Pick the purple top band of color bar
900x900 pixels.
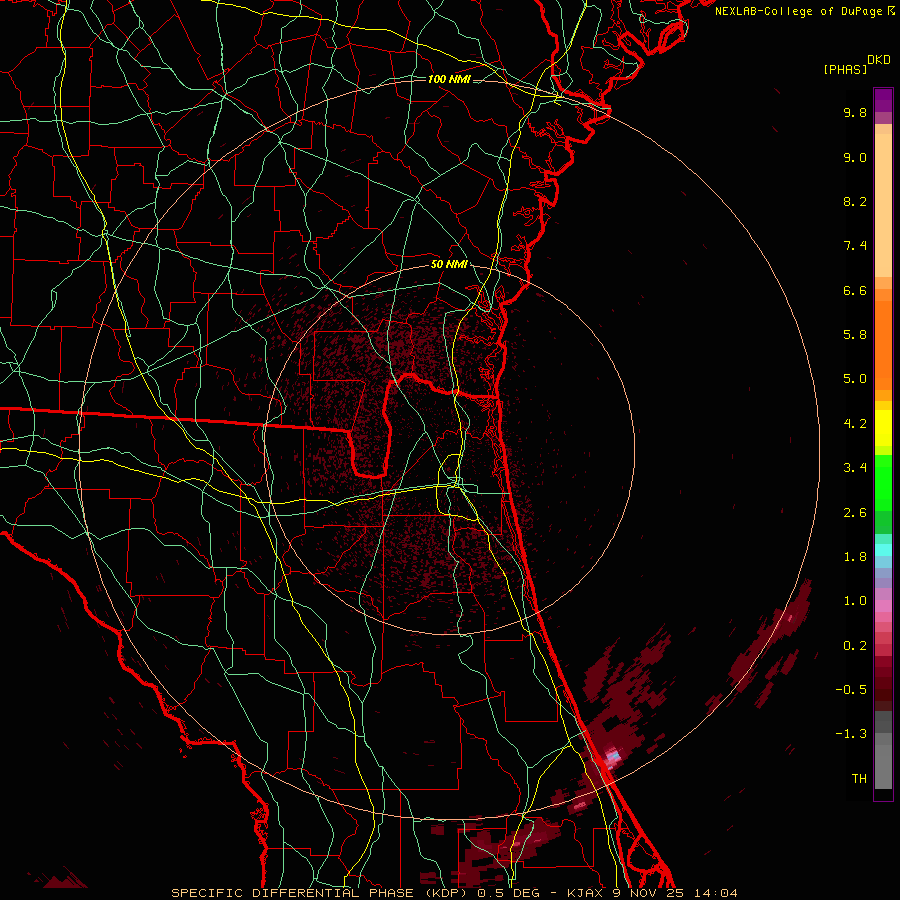883,100
